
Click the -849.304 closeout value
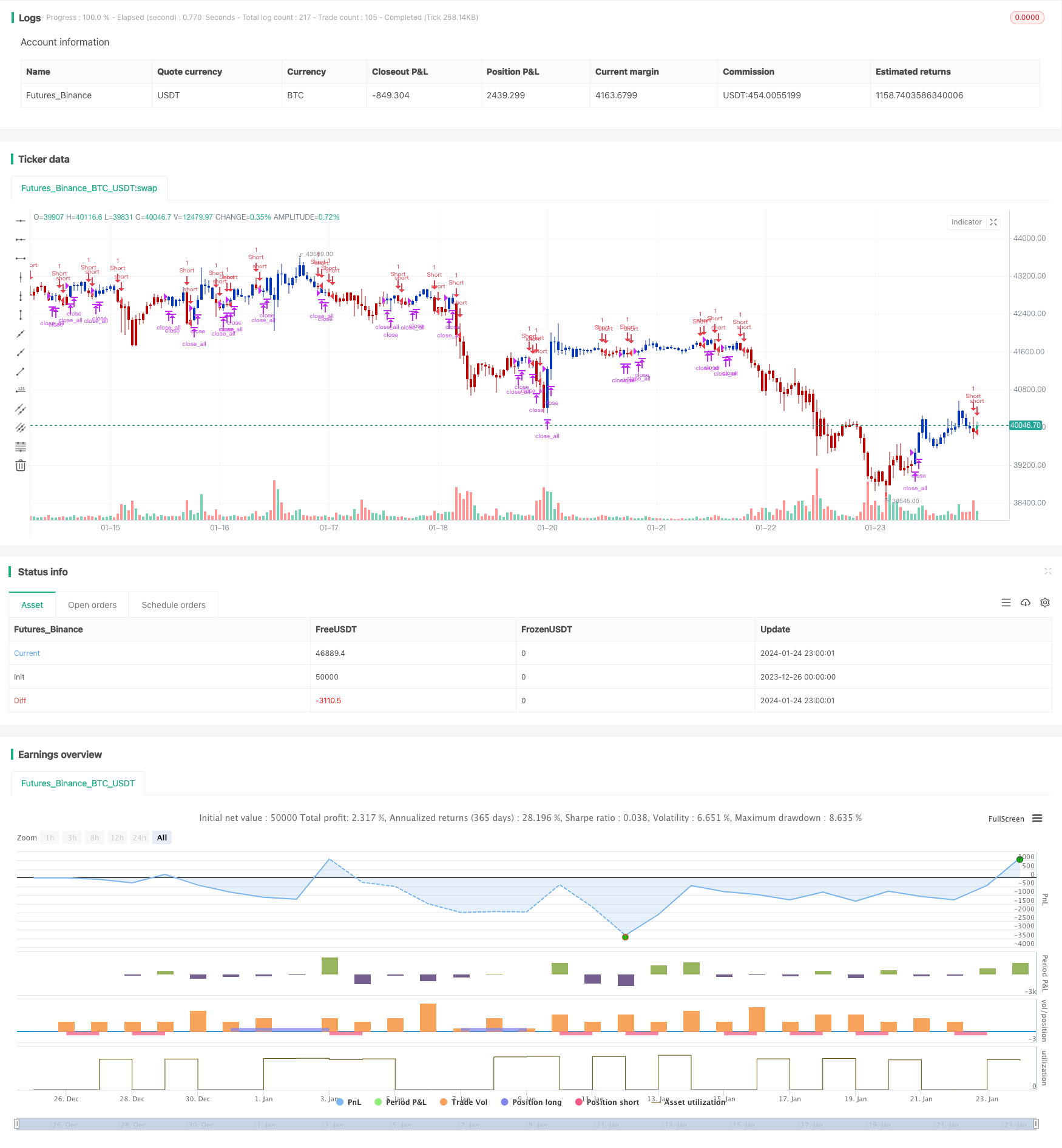click(x=391, y=95)
